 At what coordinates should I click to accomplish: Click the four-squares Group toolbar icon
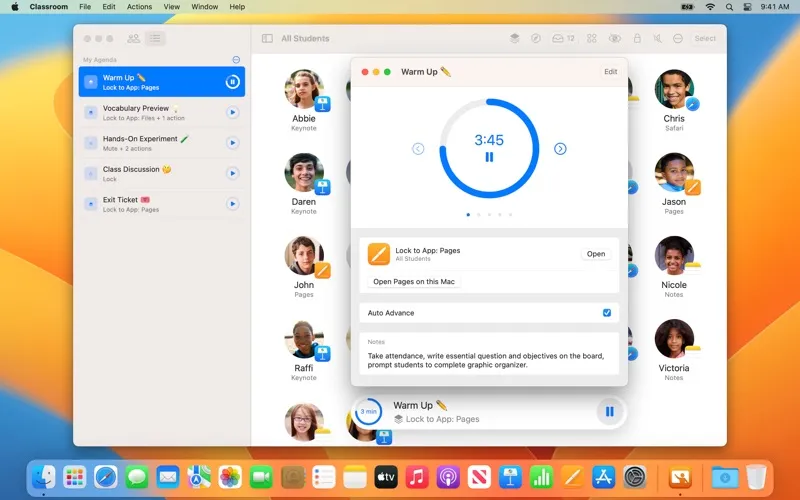pos(592,38)
